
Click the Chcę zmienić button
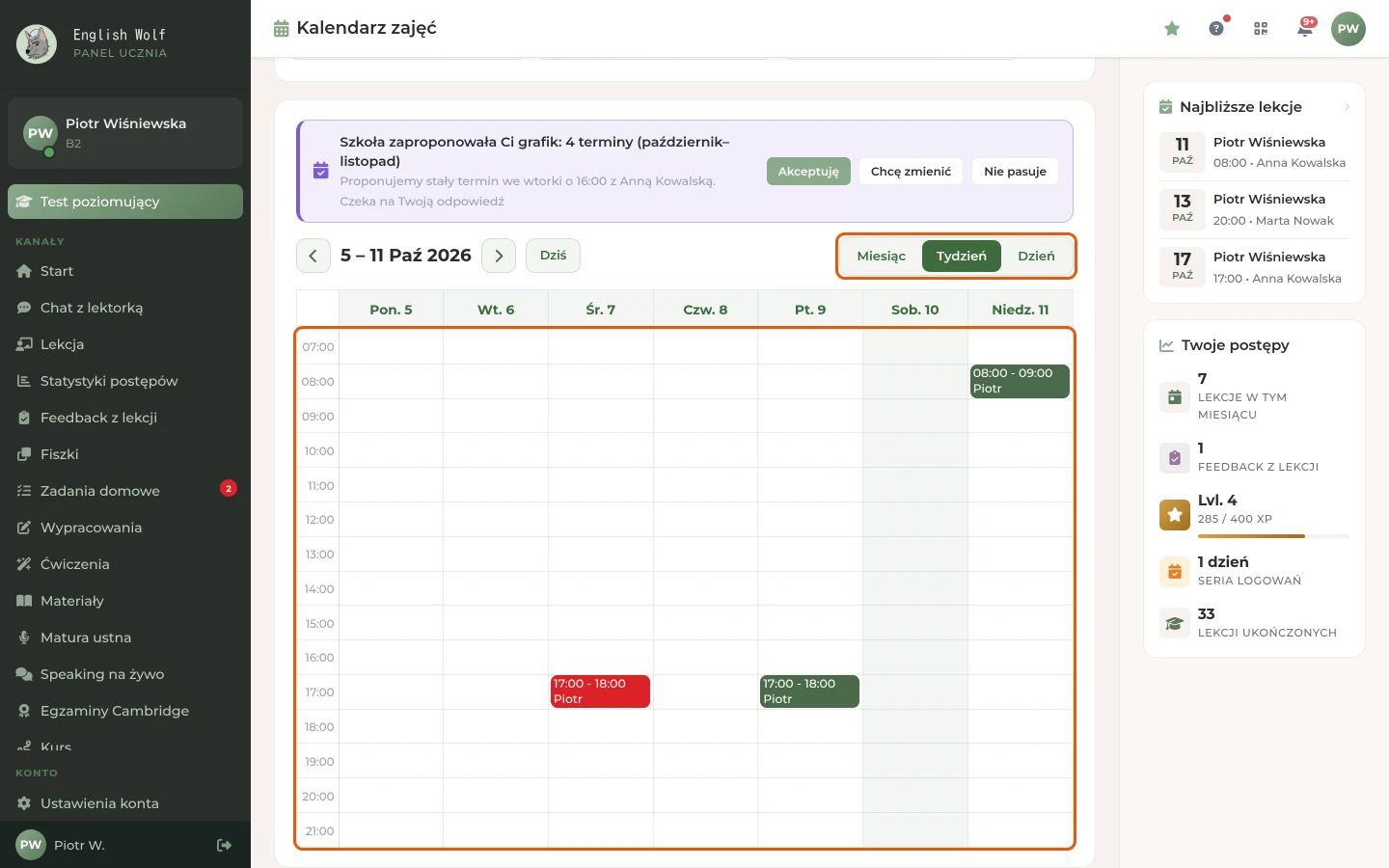pyautogui.click(x=911, y=172)
